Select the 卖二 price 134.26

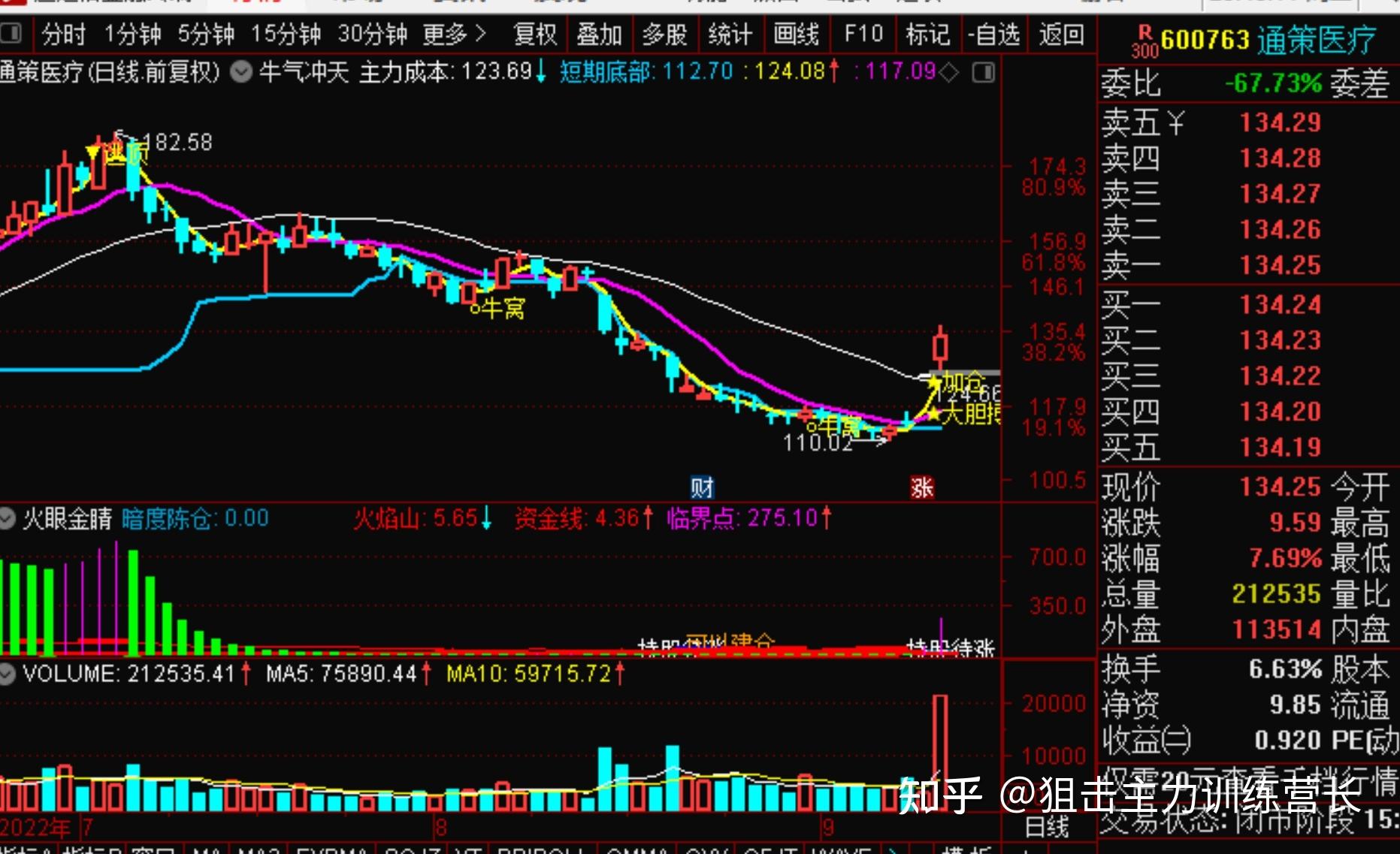(x=1281, y=230)
